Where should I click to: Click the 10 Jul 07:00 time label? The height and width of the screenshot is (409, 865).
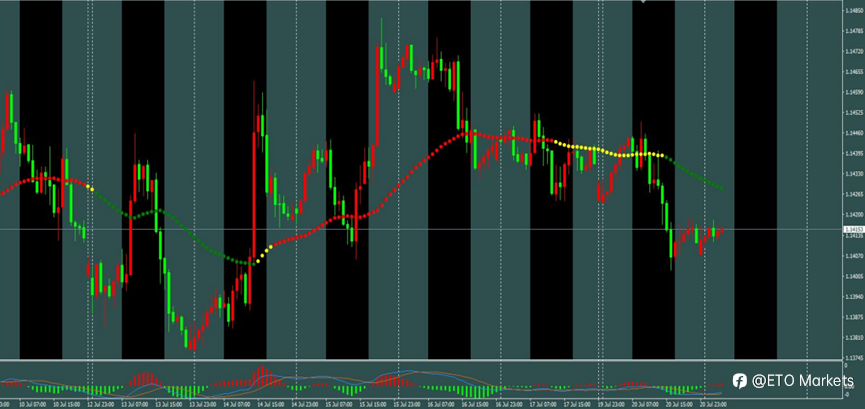[33, 405]
